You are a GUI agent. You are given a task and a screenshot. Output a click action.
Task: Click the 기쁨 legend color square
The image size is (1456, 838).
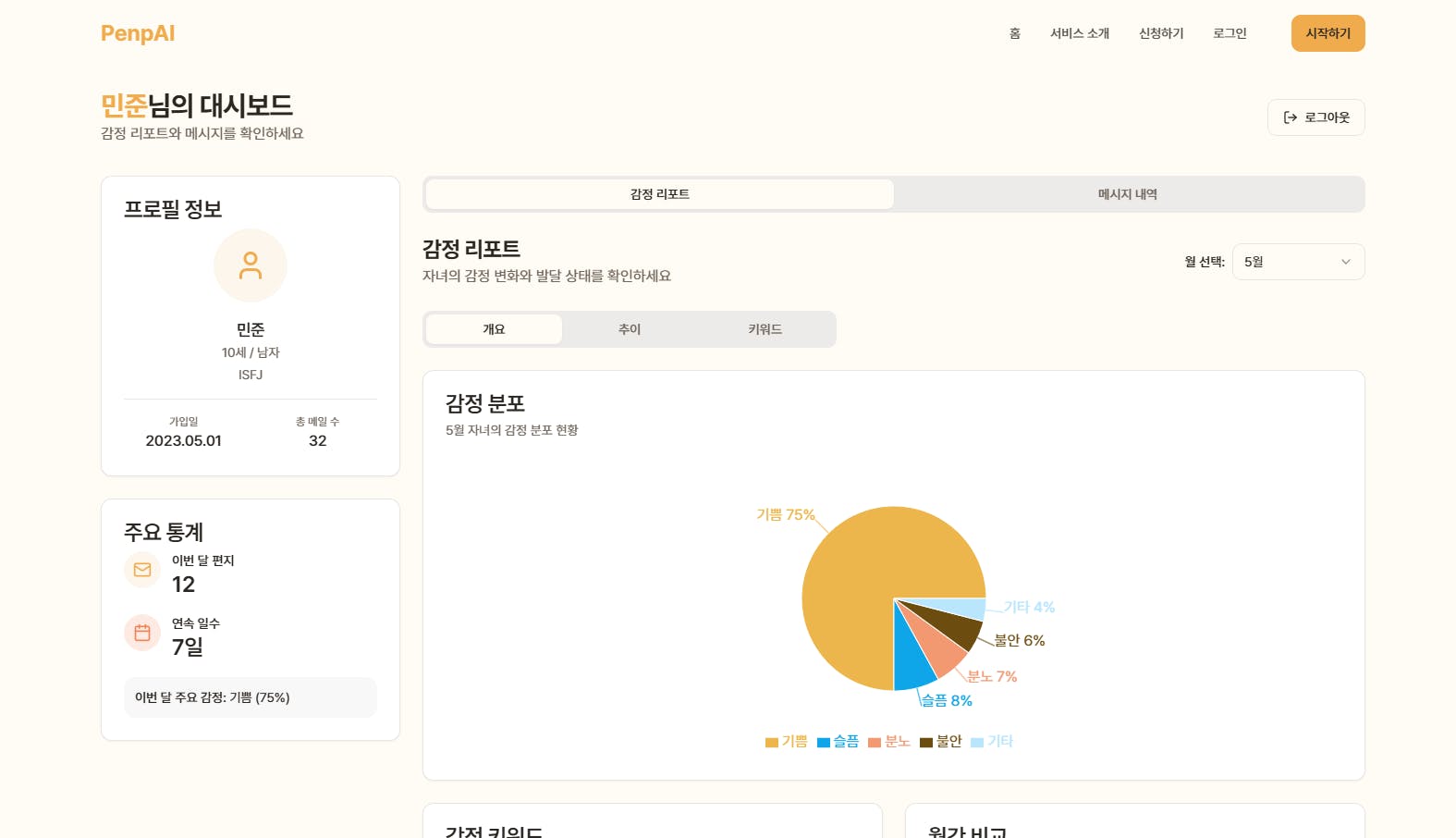771,742
